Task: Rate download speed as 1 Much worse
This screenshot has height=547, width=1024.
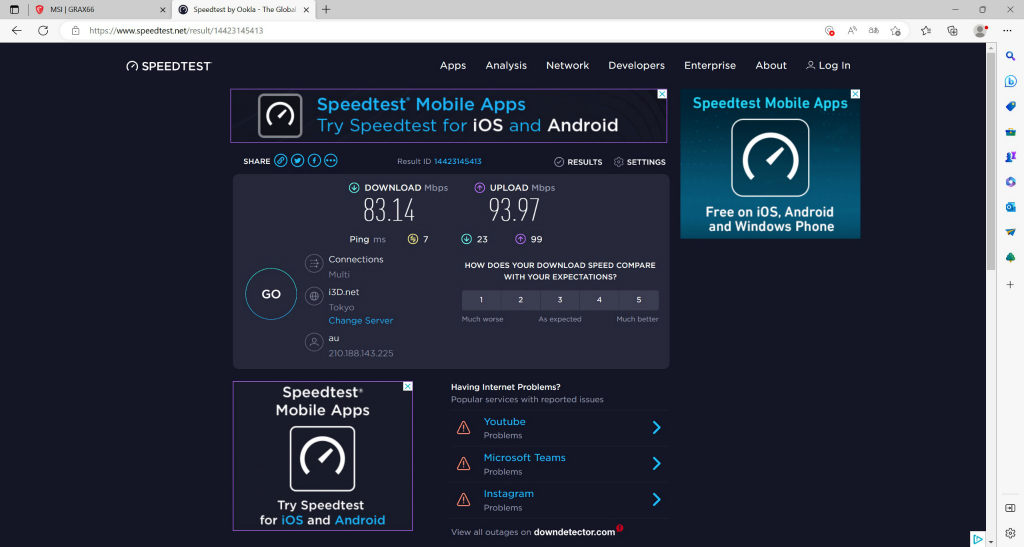Action: point(481,300)
